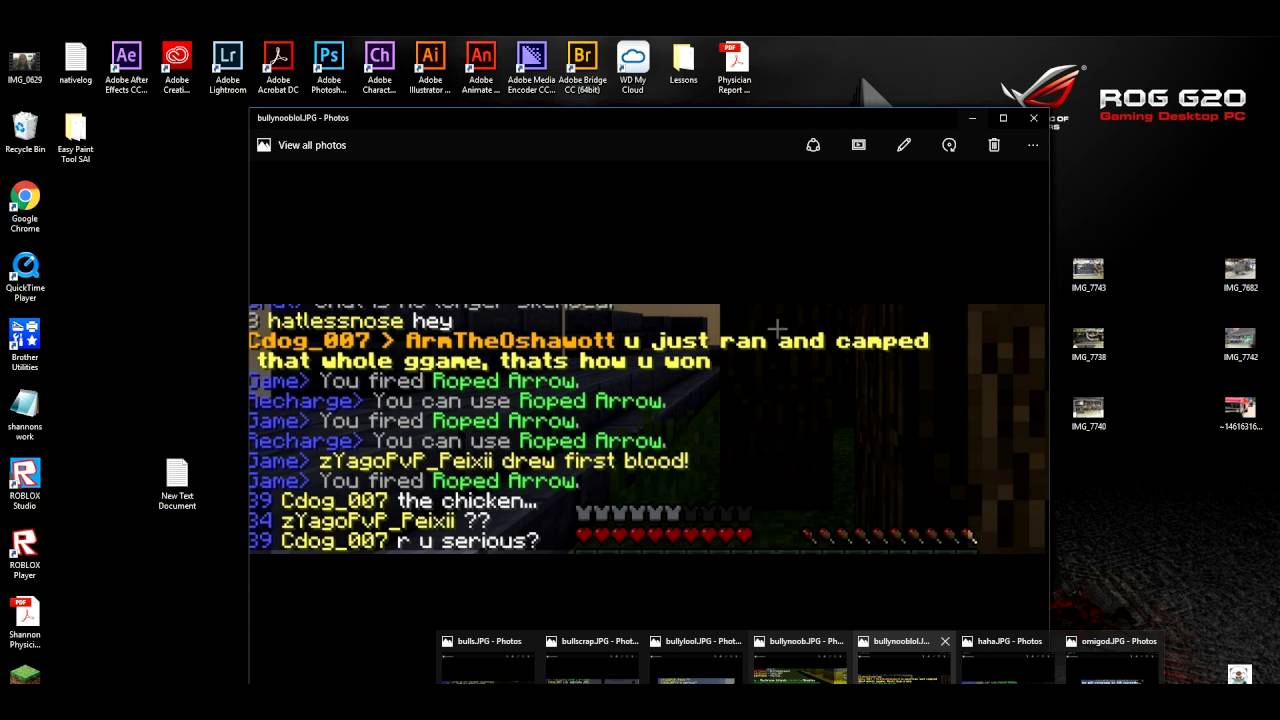Select the IMG_7682 desktop thumbnail
Screen dimensions: 1280x720
(1240, 275)
